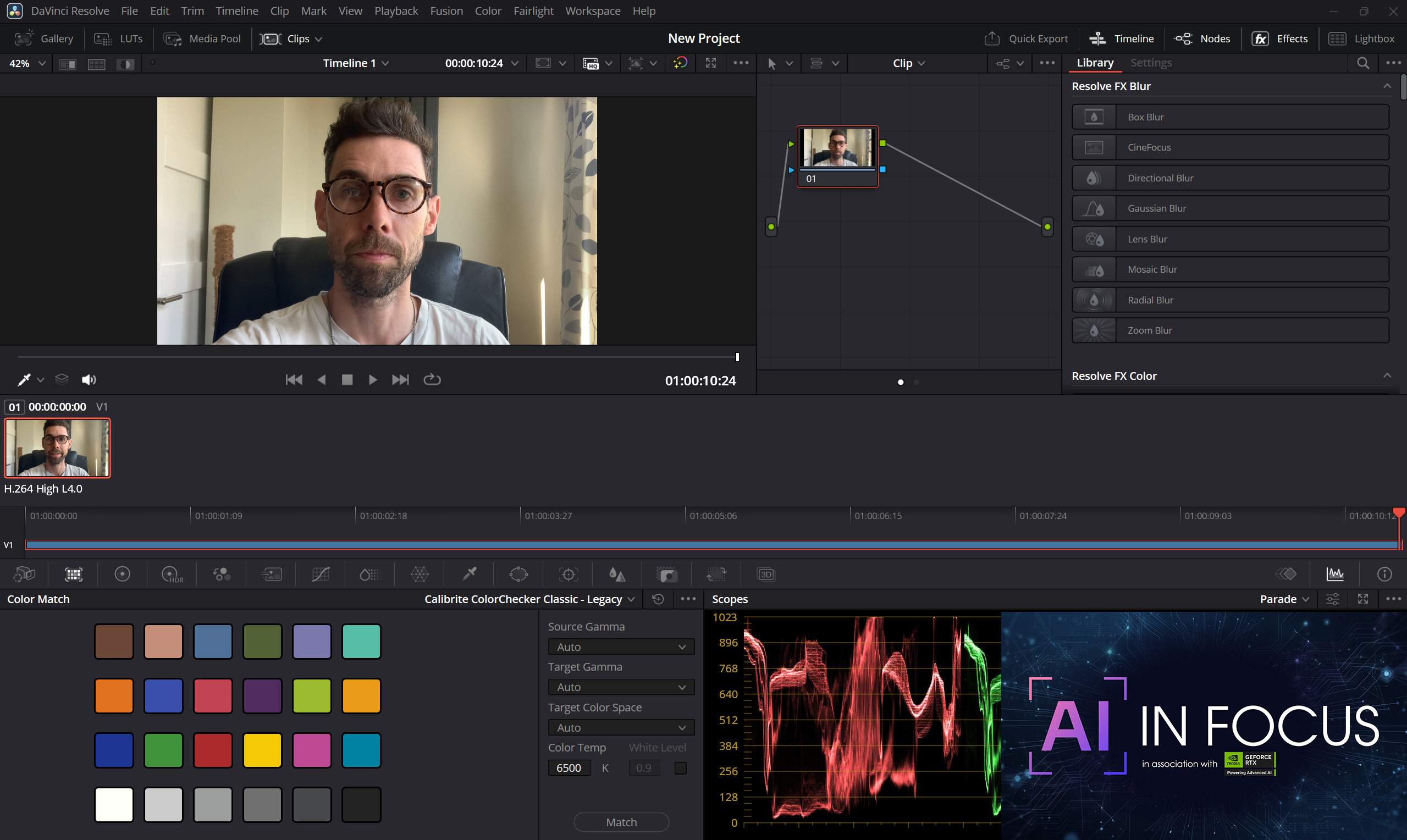Screen dimensions: 1407x840
Task: Open the Source Gamma dropdown
Action: point(621,647)
